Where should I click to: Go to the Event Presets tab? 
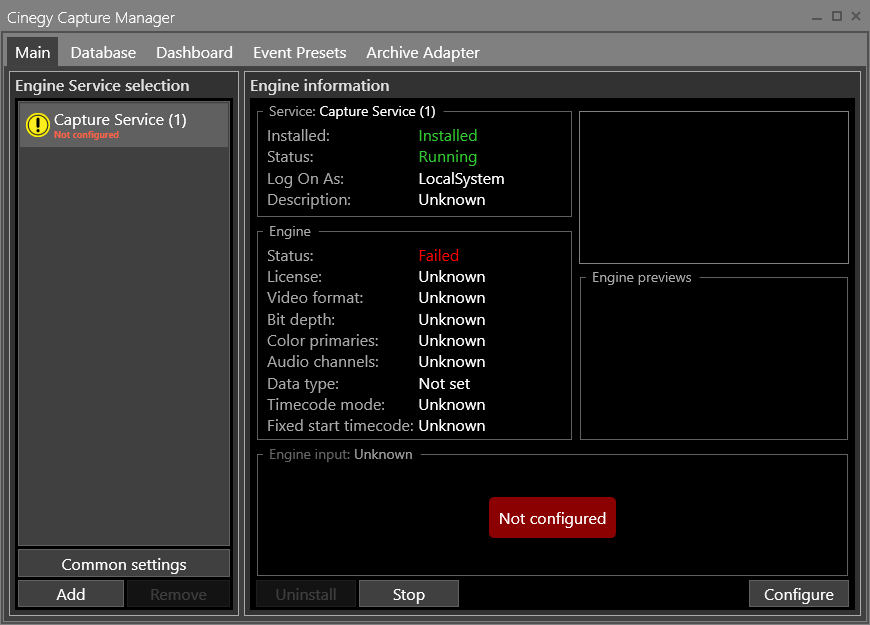[x=300, y=52]
